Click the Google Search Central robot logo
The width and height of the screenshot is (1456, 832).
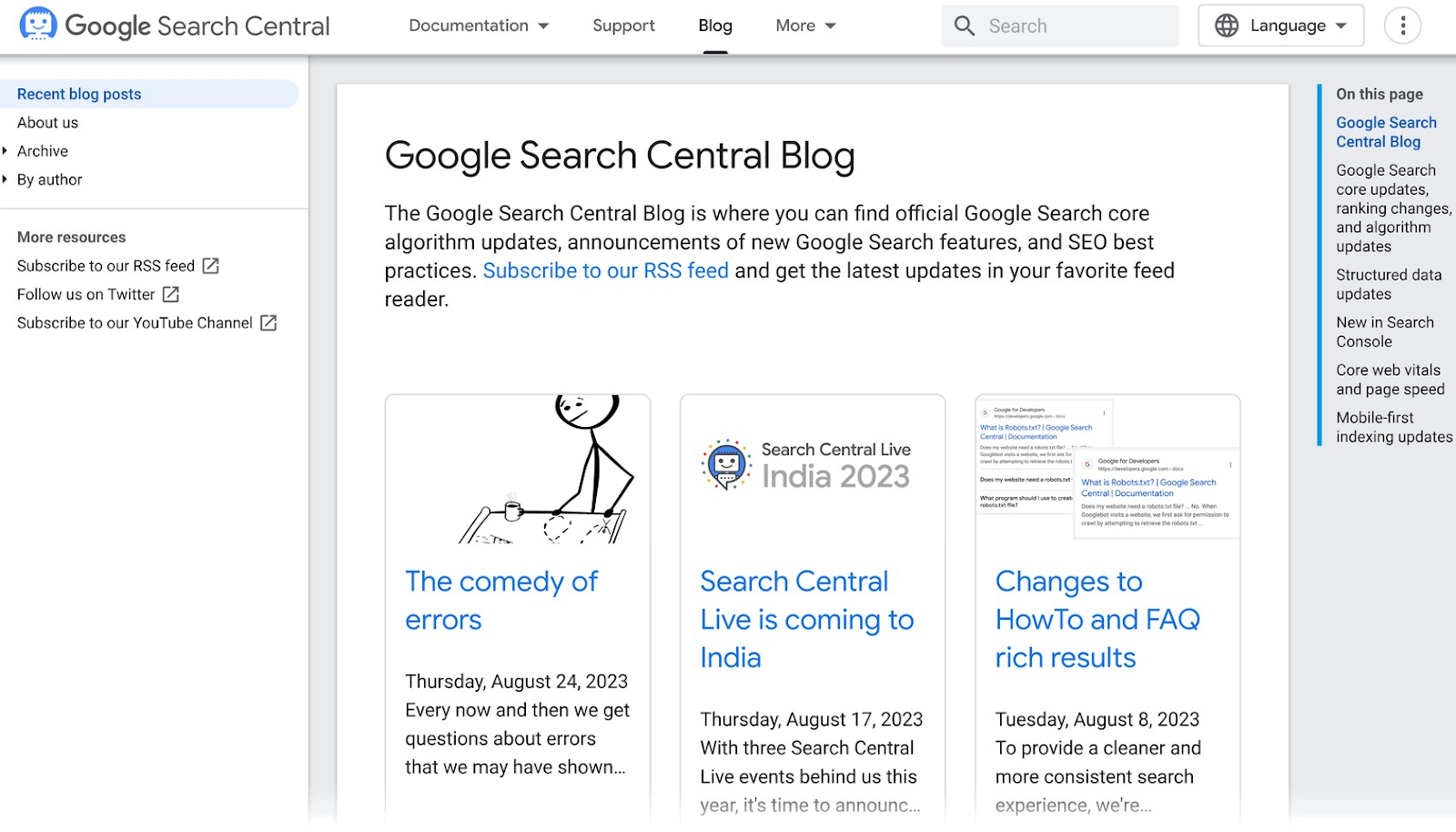(38, 25)
